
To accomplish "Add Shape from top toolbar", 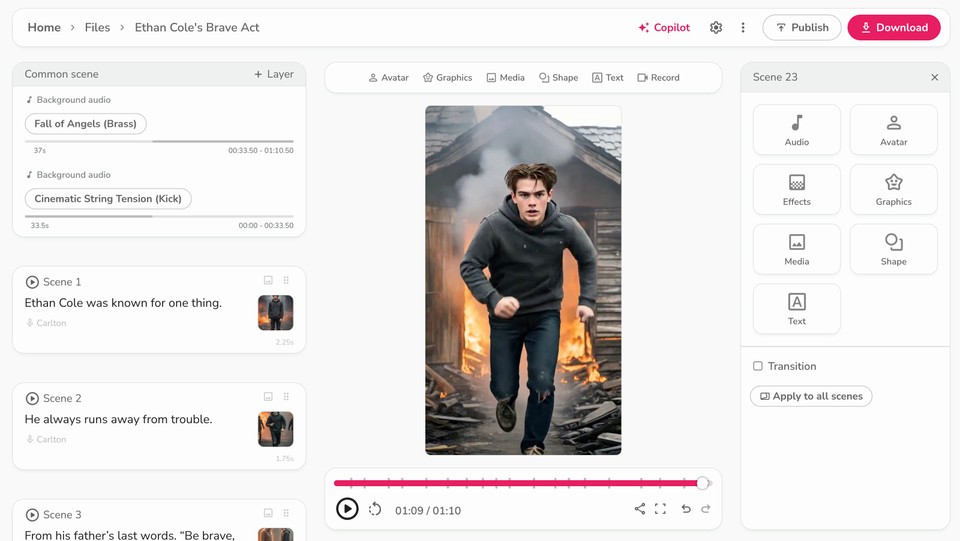I will 558,78.
